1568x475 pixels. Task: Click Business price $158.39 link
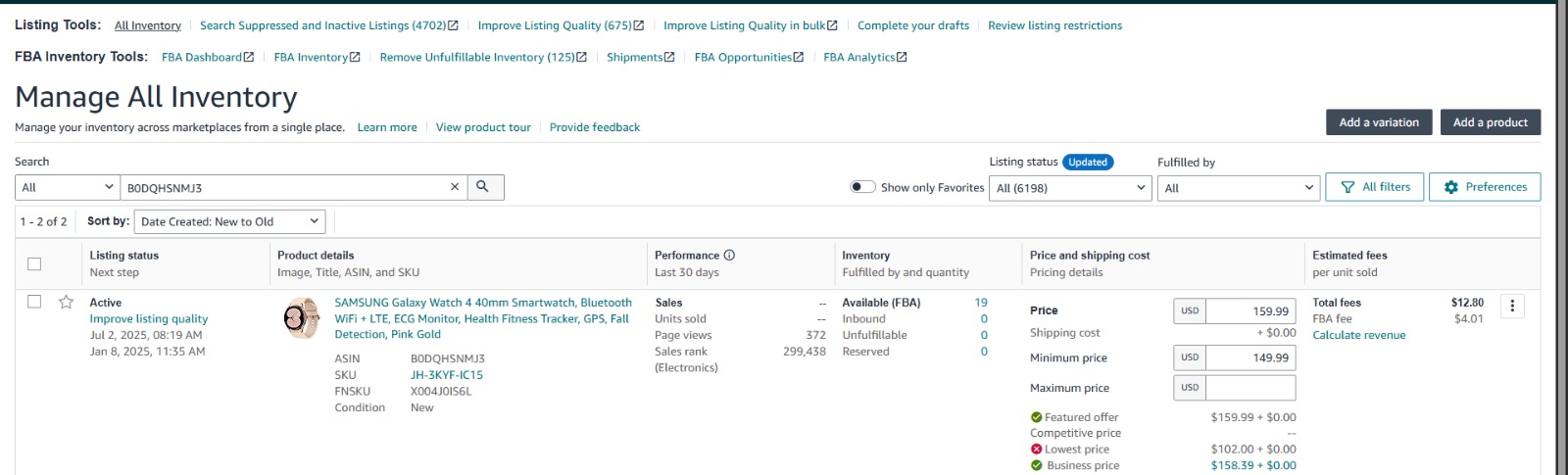coord(1253,465)
